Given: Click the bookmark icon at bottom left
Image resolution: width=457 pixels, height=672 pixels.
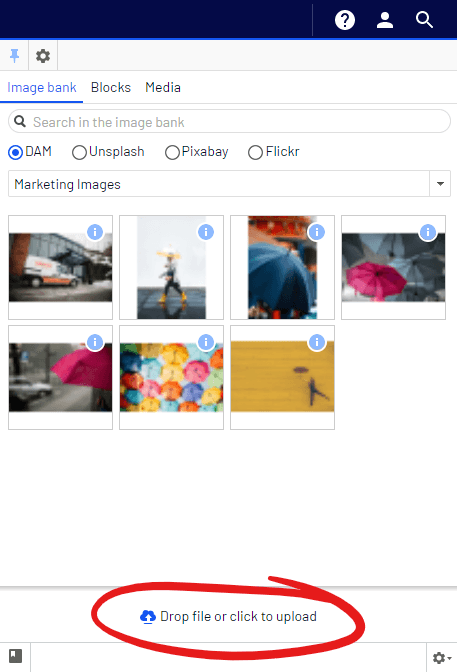Looking at the screenshot, I should coord(15,656).
